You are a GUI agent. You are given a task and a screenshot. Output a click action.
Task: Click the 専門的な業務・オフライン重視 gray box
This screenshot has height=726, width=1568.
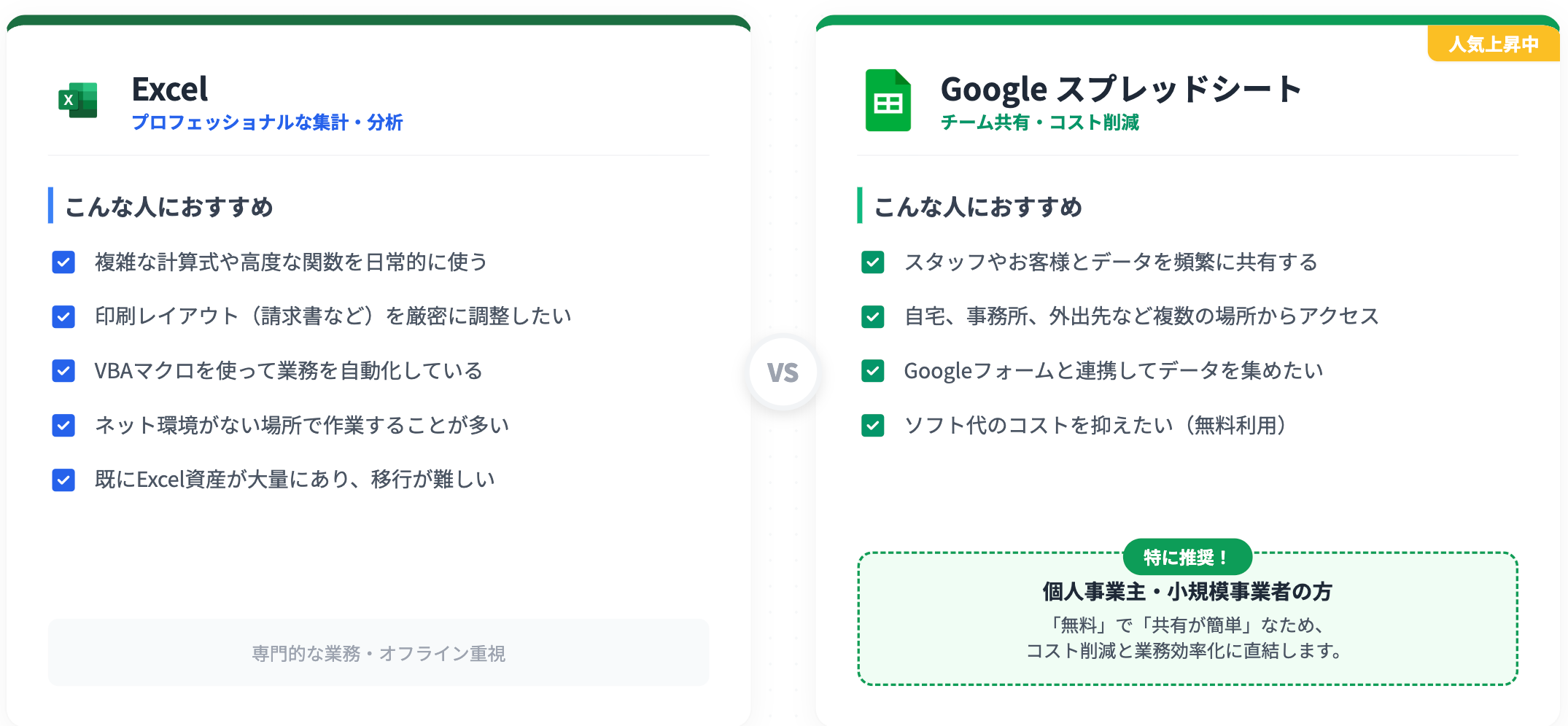click(379, 653)
